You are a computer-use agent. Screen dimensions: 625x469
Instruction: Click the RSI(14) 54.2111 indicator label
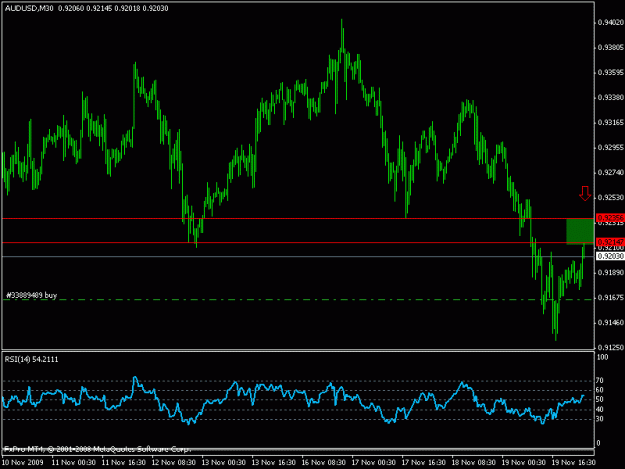point(31,359)
